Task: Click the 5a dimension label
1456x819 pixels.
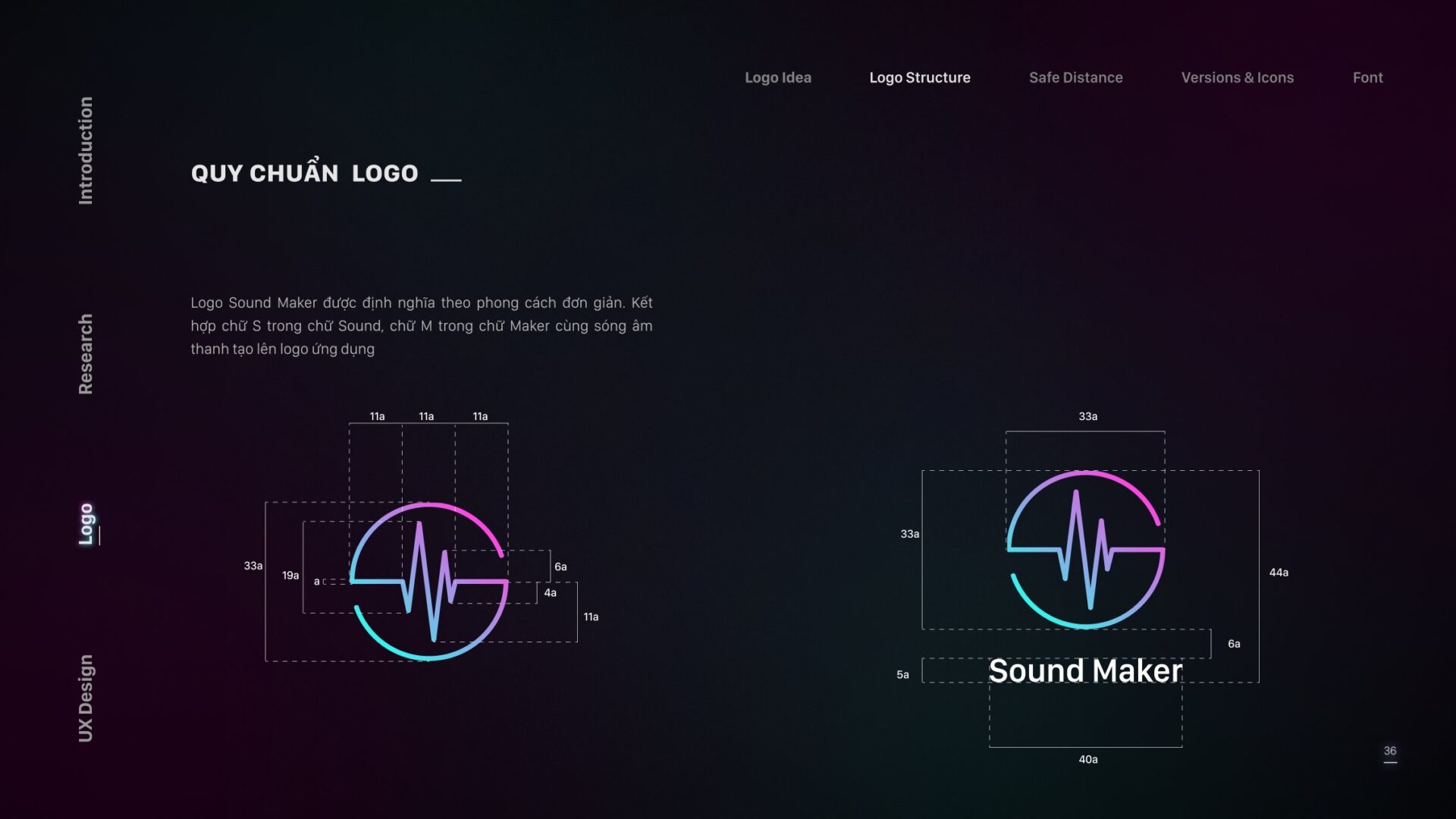Action: (902, 674)
